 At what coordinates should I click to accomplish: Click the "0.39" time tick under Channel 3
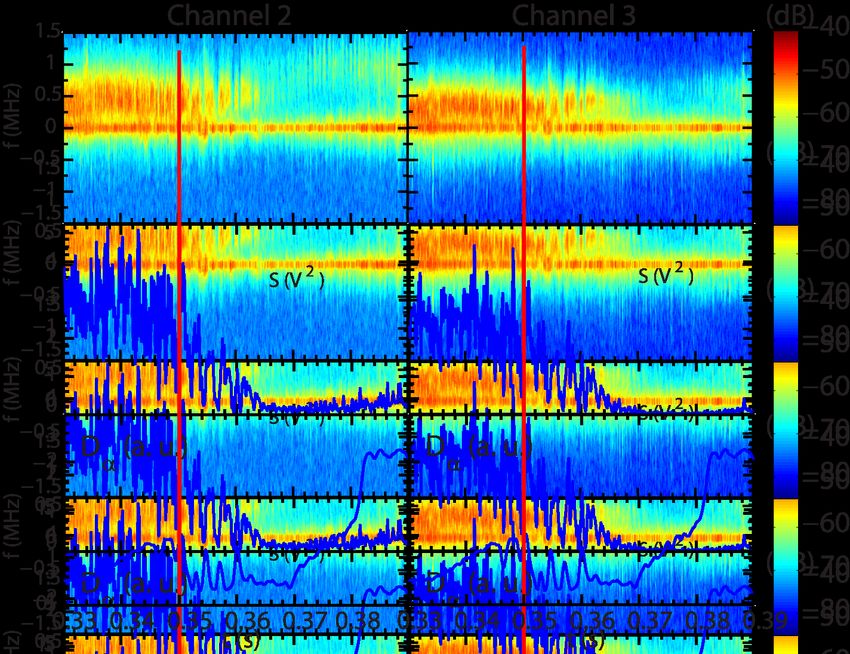pos(764,620)
